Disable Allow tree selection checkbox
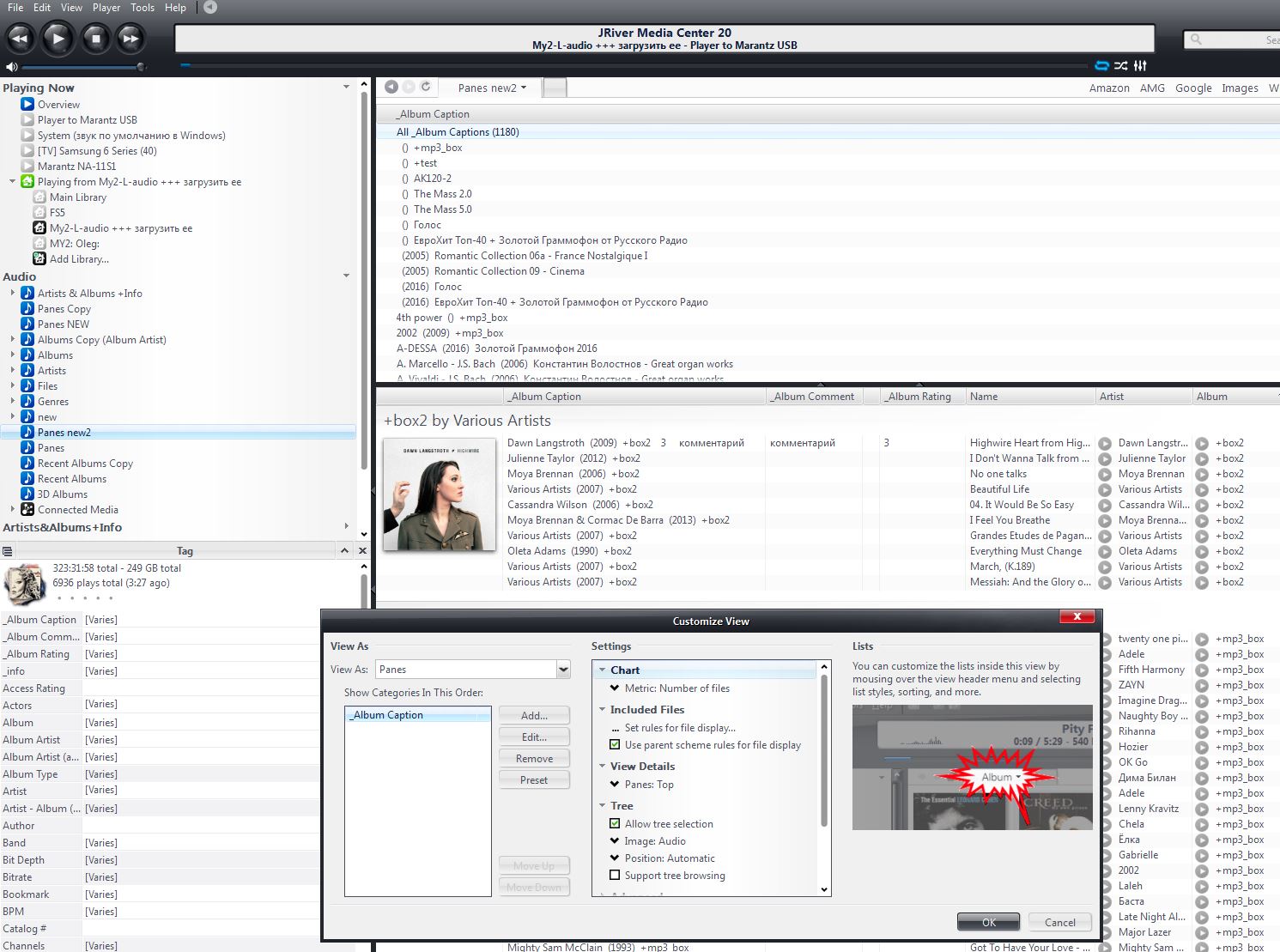Viewport: 1280px width, 952px height. (615, 824)
